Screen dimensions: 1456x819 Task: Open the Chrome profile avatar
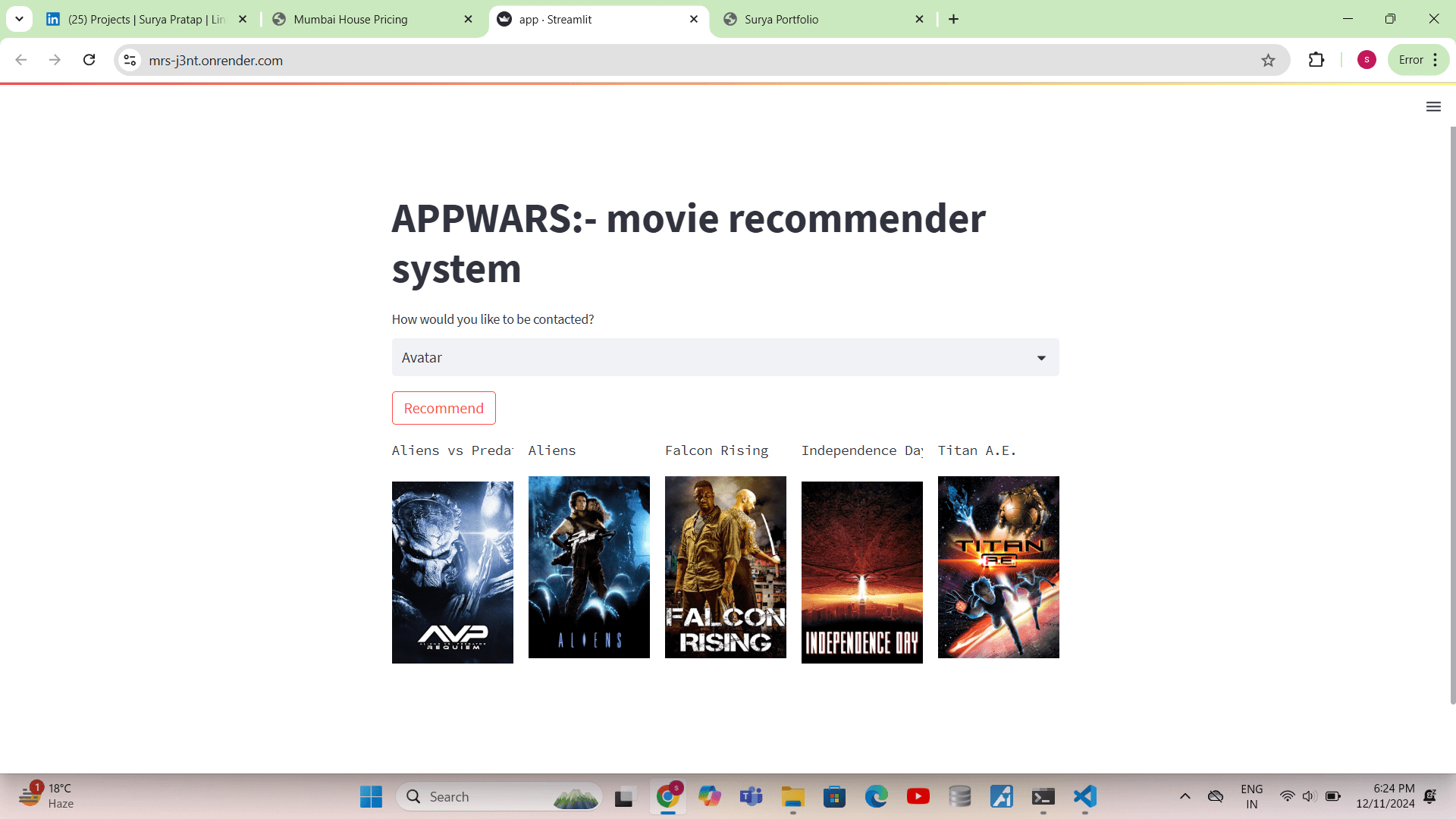(1367, 60)
